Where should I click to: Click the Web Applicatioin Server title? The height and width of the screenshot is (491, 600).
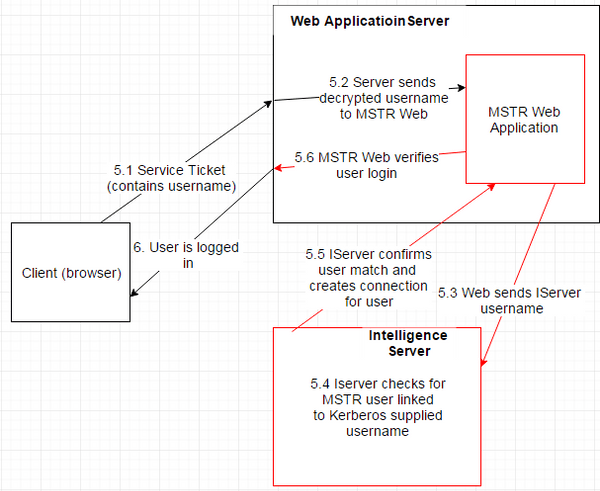point(370,21)
